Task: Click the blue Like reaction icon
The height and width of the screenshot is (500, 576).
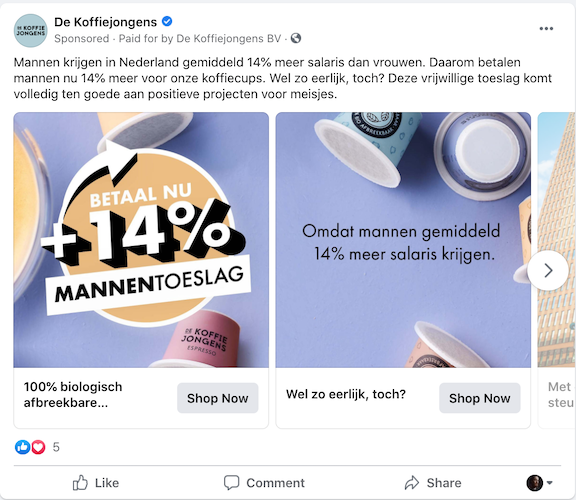Action: point(22,447)
